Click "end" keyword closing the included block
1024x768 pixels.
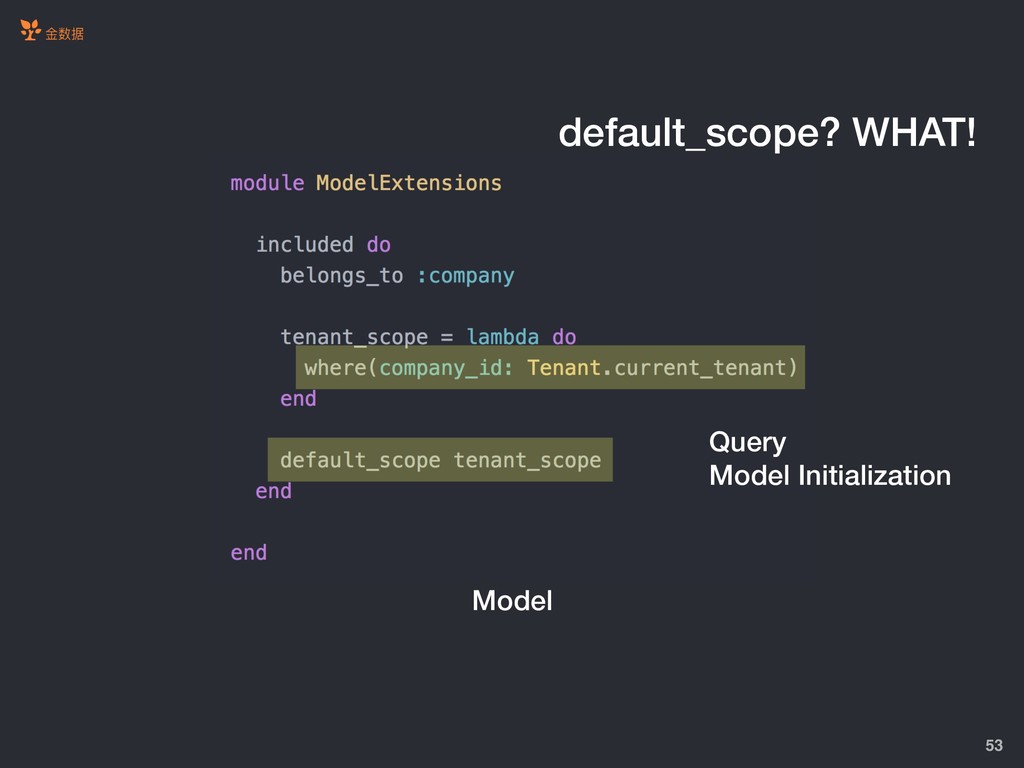point(274,491)
